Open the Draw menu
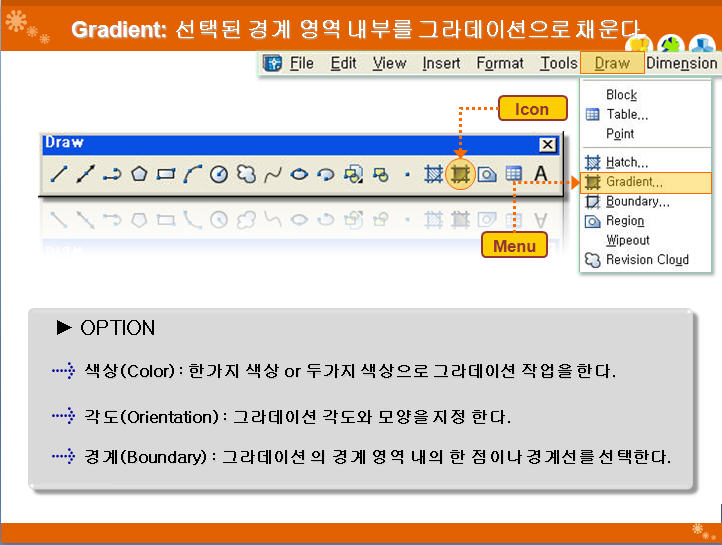Viewport: 722px width, 545px height. (x=612, y=63)
